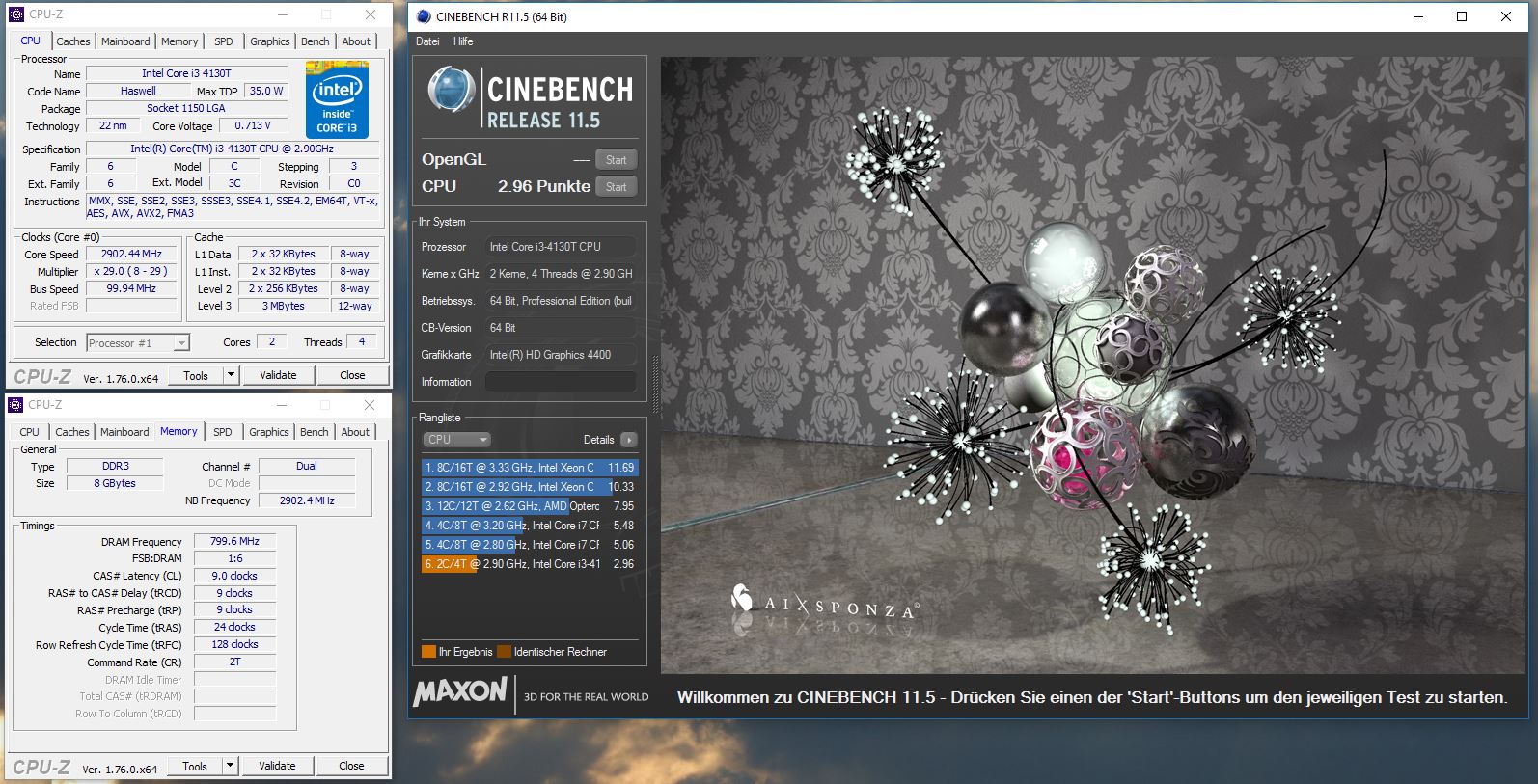Click the Core Voltage value 0.713 V
Screen dimensions: 1538x784
[253, 125]
